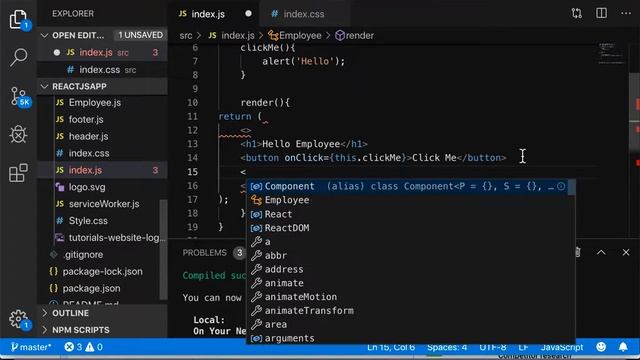
Task: Change JavaScript language mode
Action: coord(562,347)
